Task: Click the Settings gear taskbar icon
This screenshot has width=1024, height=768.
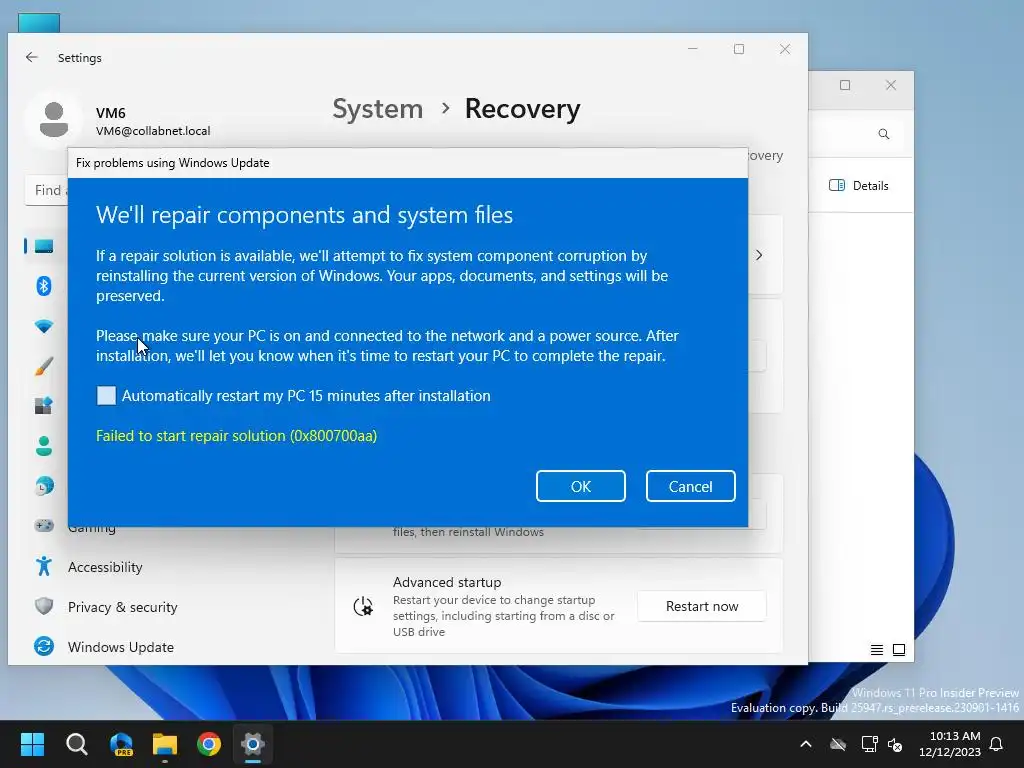Action: pyautogui.click(x=253, y=744)
